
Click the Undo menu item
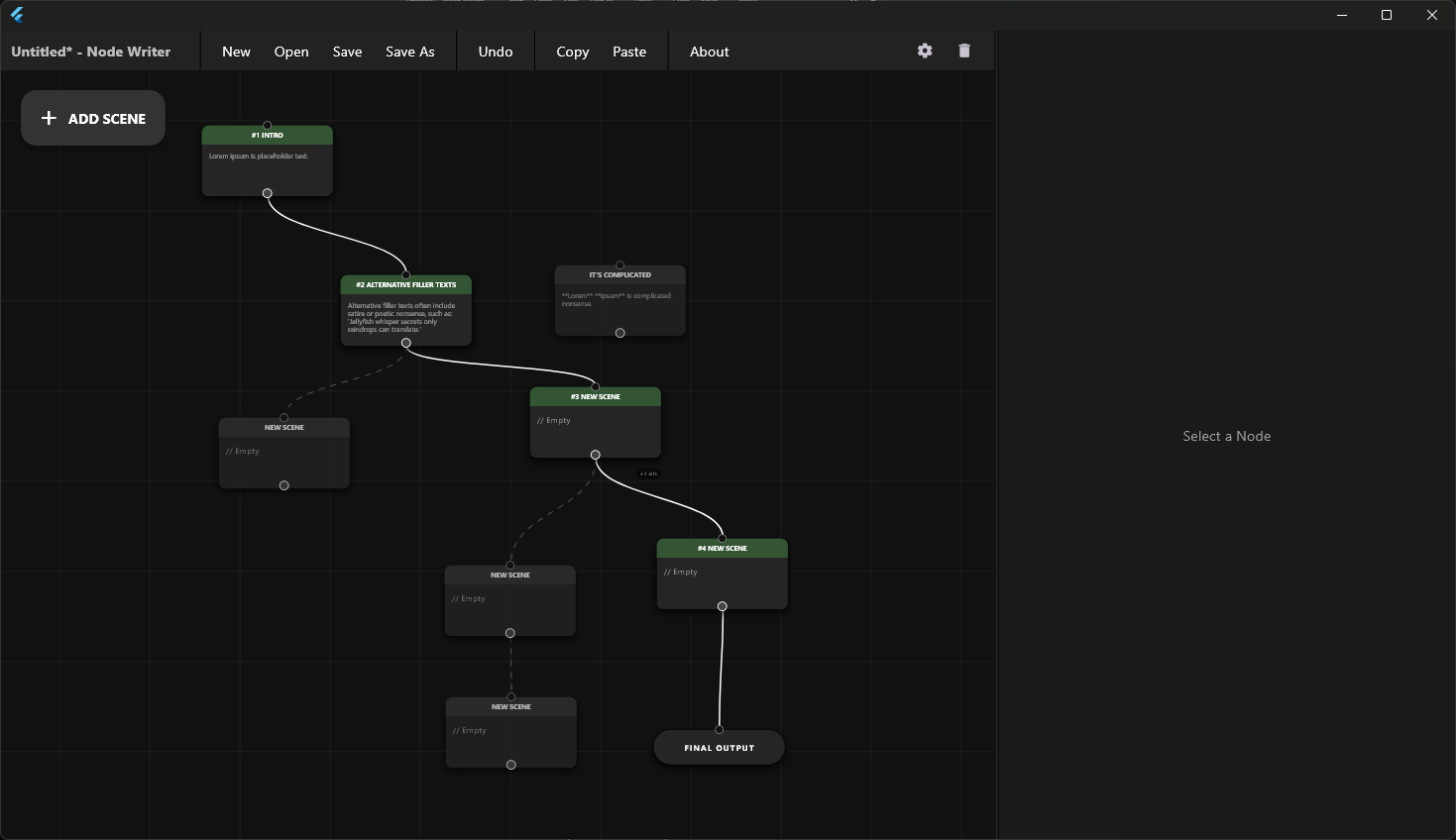pos(496,52)
